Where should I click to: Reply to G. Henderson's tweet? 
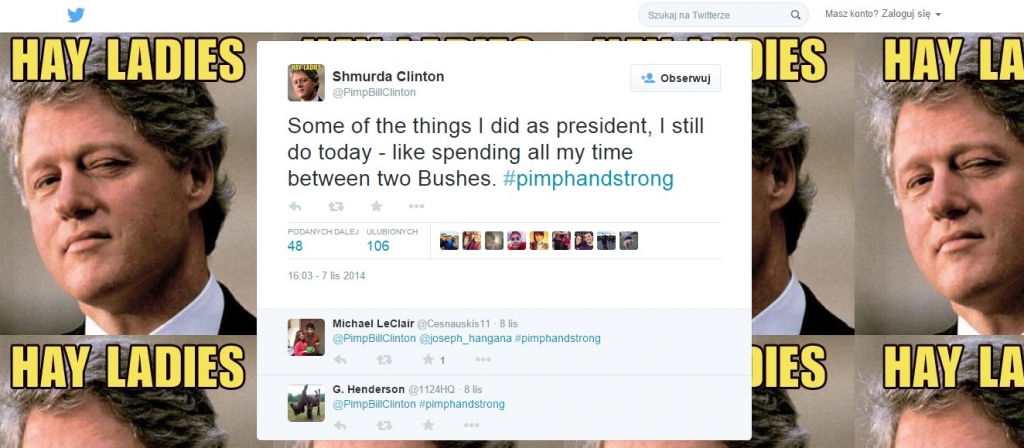point(340,424)
